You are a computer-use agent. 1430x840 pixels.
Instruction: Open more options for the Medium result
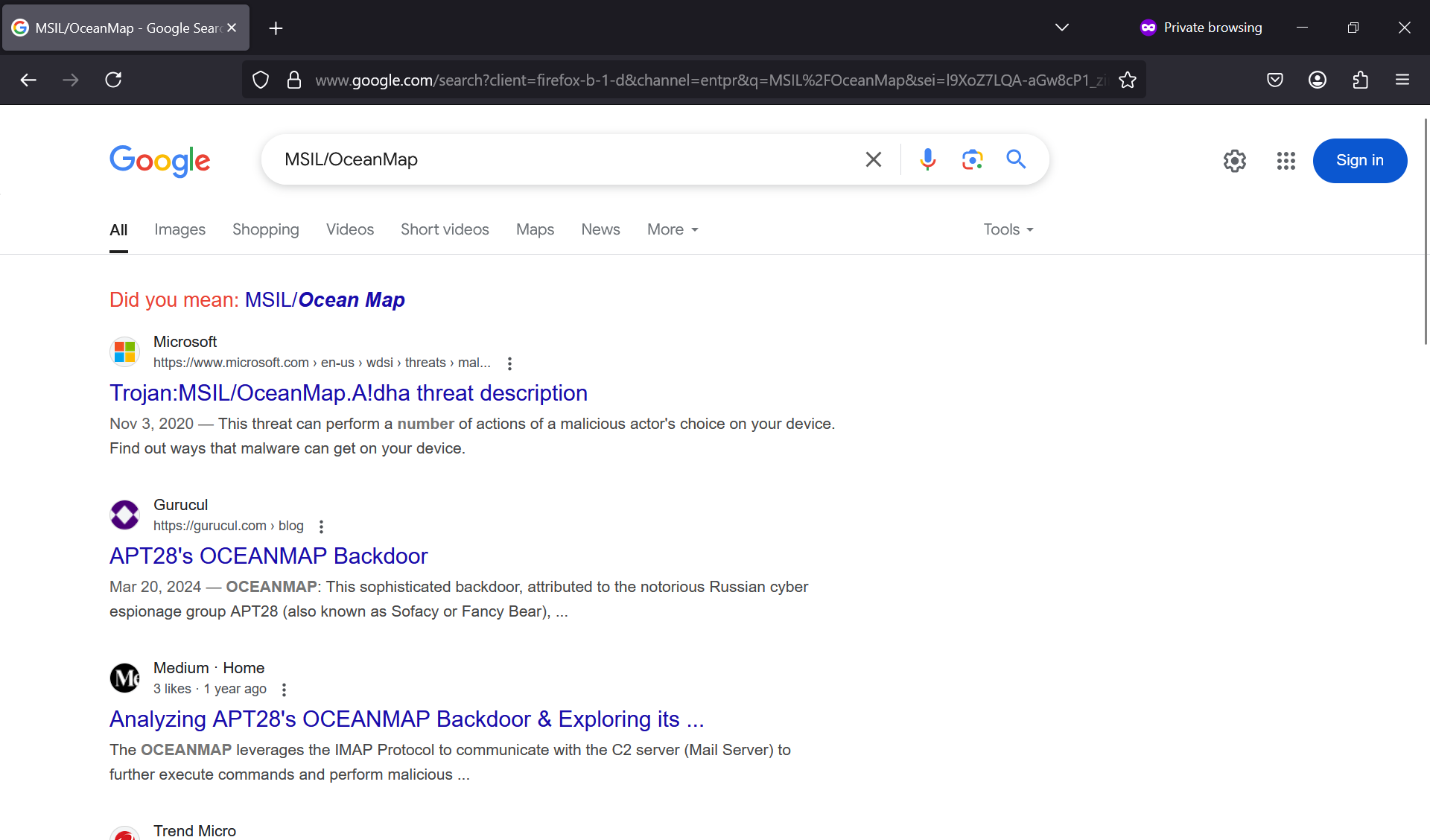[x=284, y=690]
